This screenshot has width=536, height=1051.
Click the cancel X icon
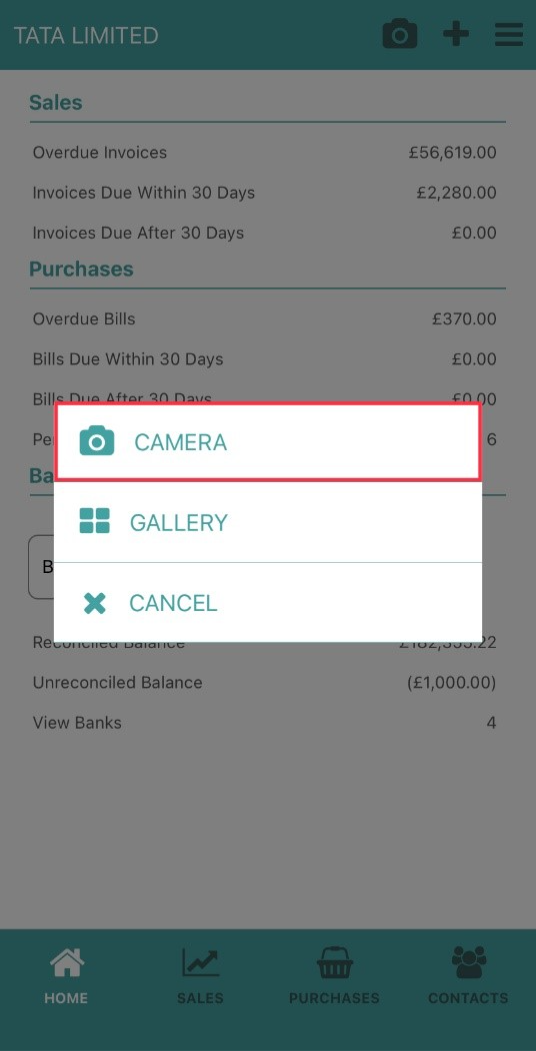(x=94, y=603)
